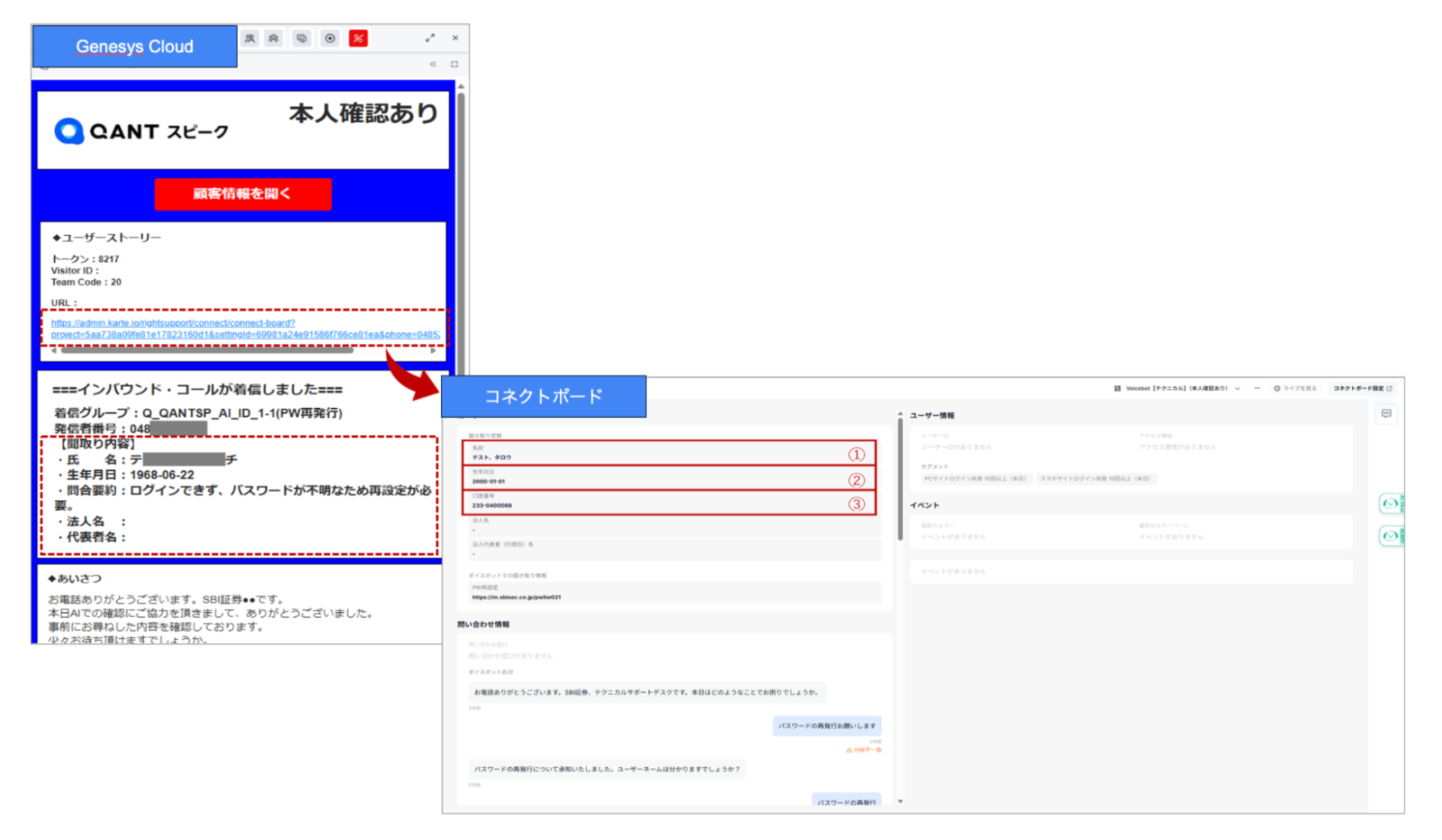Click the URL box horizontal scrollbar
The image size is (1442, 840).
tap(208, 350)
